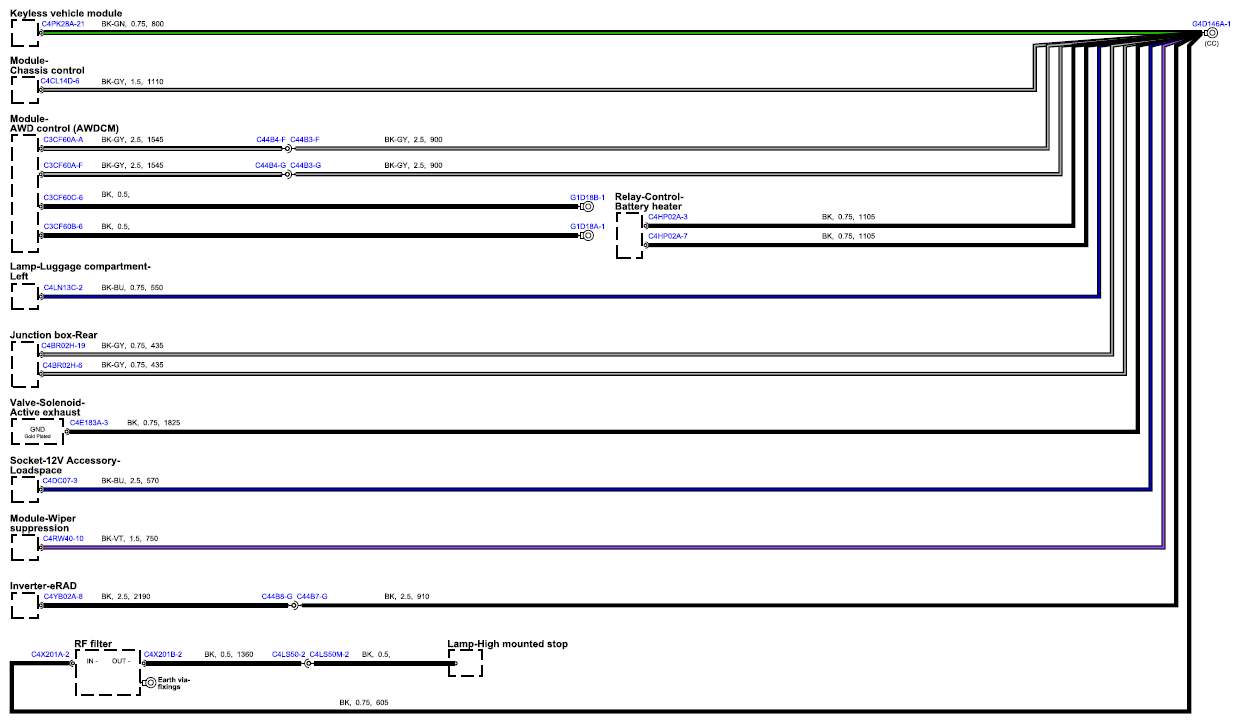
Task: Click the G1D18B-1 ground point symbol
Action: click(588, 208)
